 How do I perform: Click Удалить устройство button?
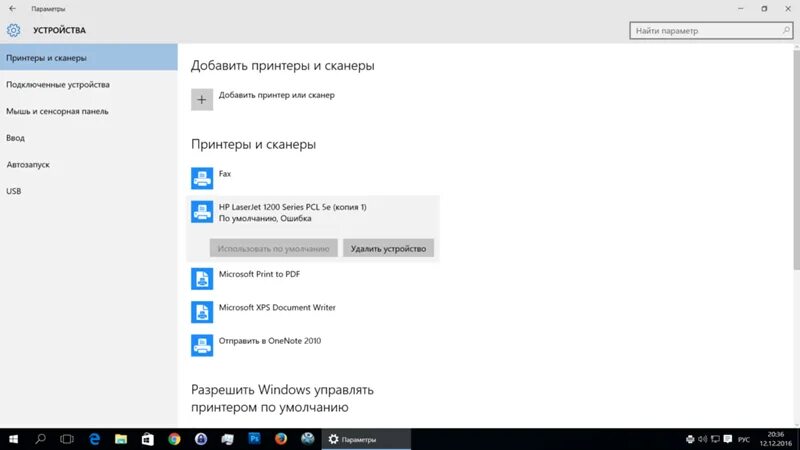(388, 248)
